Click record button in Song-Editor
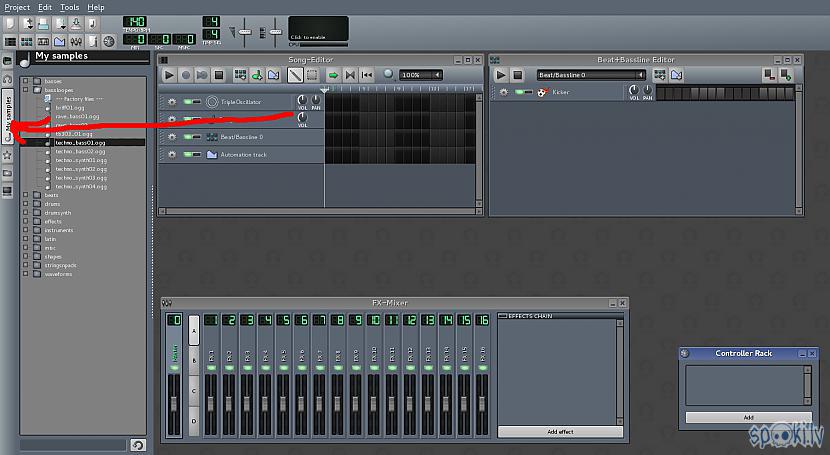This screenshot has width=830, height=455. [185, 75]
